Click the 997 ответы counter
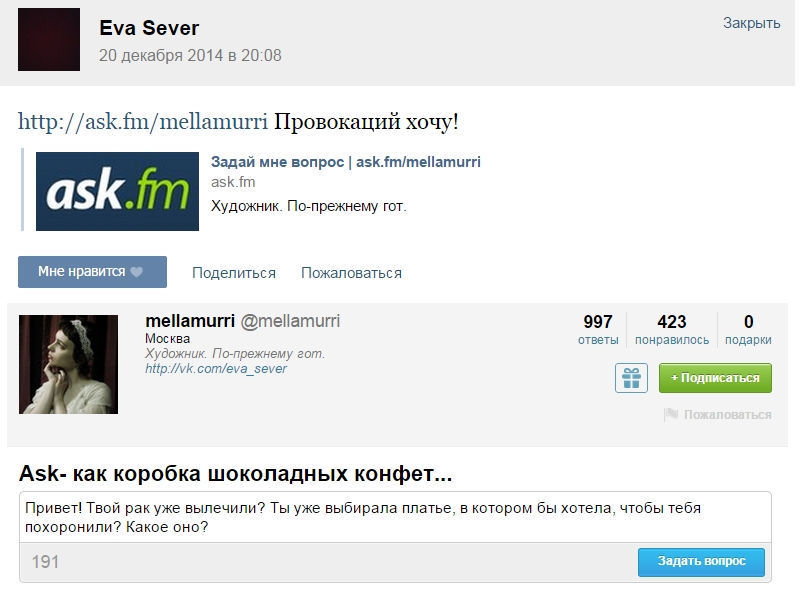 597,330
